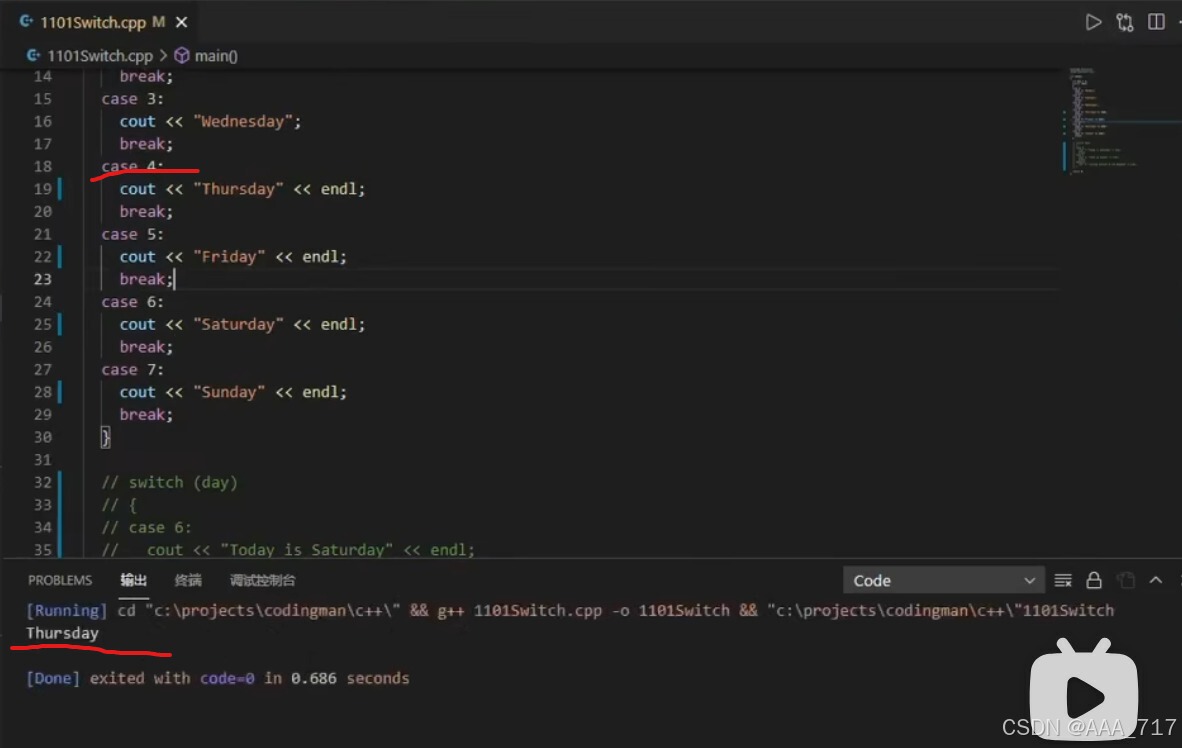The height and width of the screenshot is (748, 1182).
Task: Switch to the 终端 terminal tab
Action: (188, 580)
